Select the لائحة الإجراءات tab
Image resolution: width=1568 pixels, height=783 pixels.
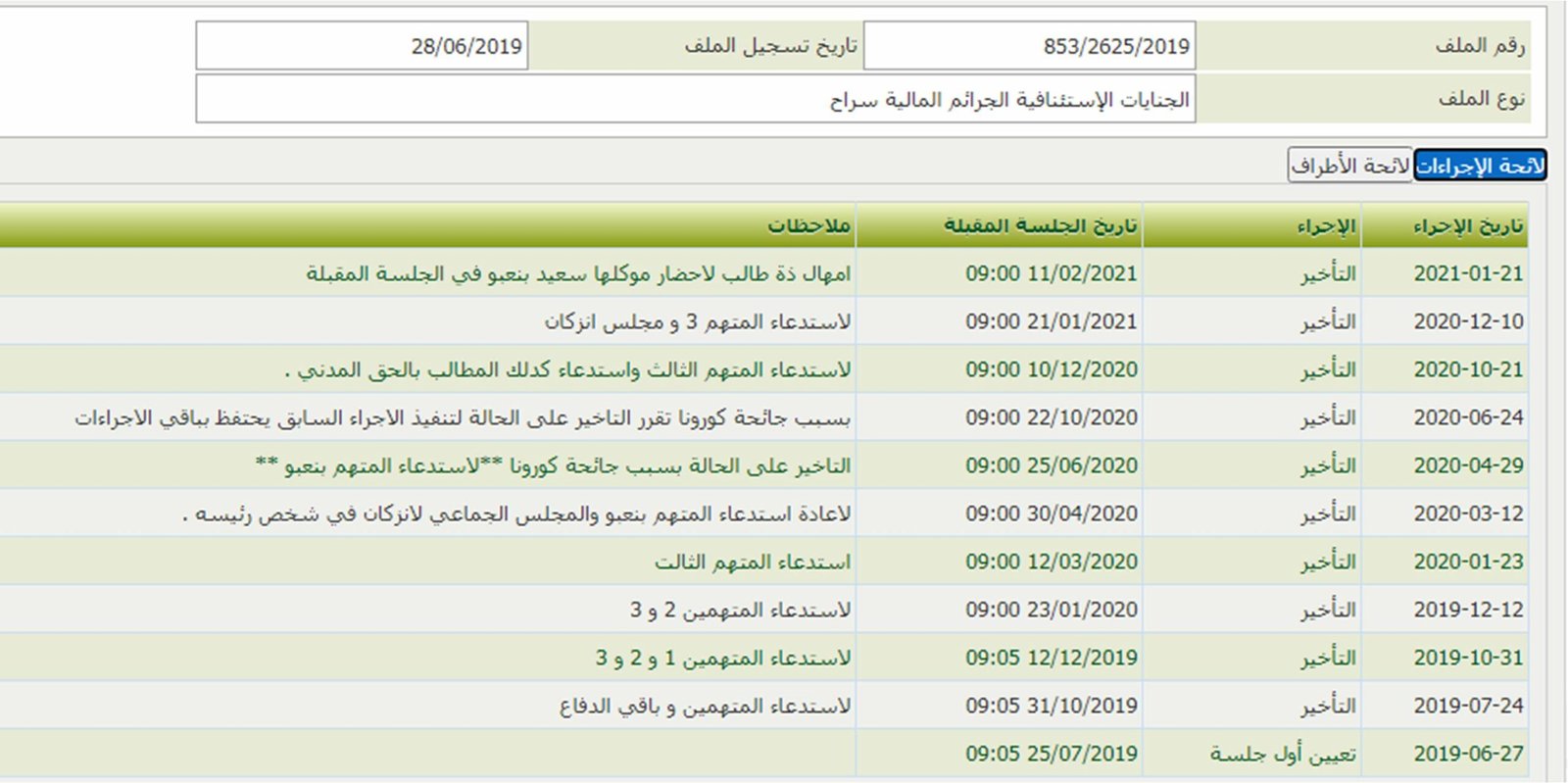click(1480, 166)
